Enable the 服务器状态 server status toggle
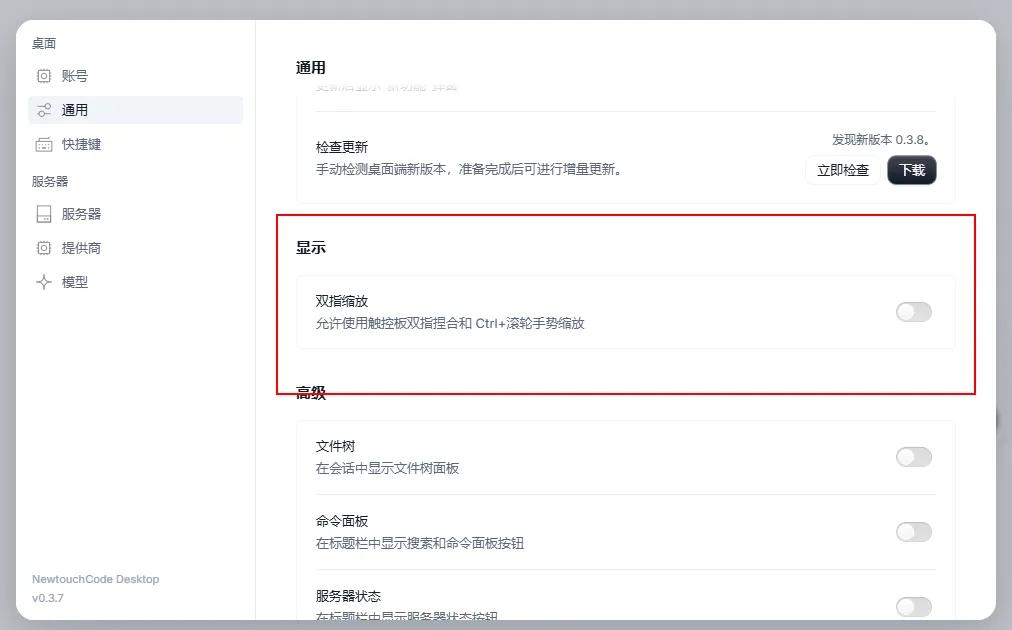1012x630 pixels. point(913,607)
